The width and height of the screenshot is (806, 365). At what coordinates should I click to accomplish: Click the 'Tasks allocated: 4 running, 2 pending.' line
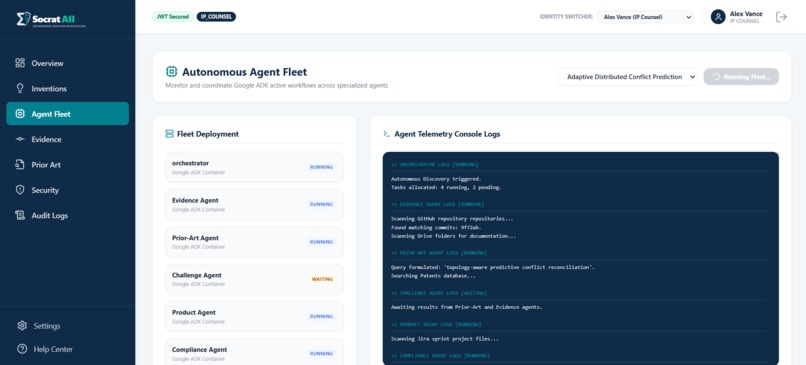(x=446, y=188)
